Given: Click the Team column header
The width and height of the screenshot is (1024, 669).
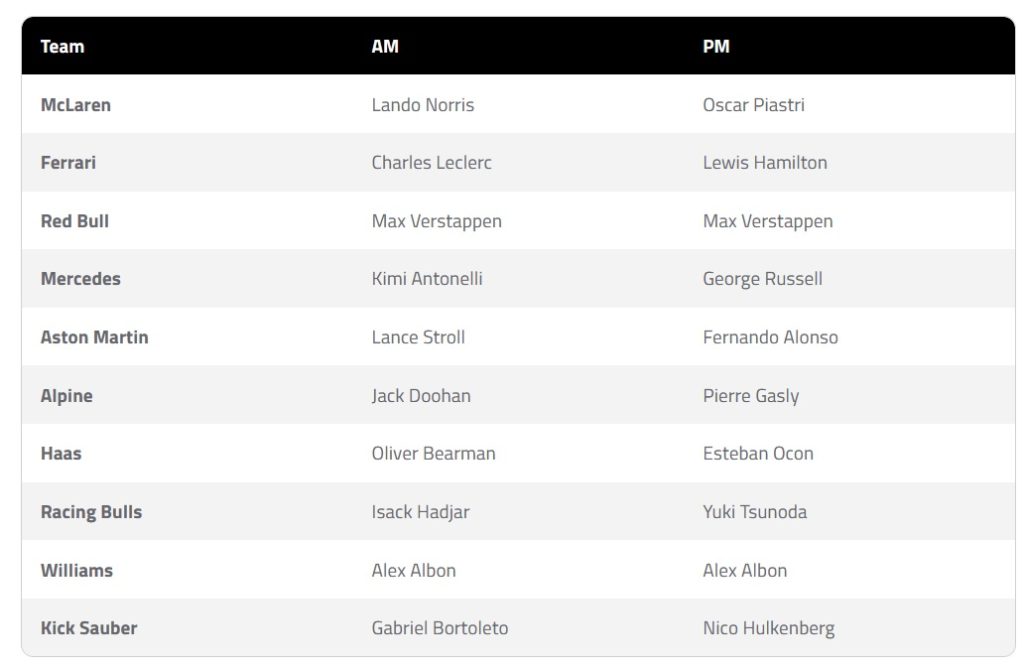Looking at the screenshot, I should point(62,47).
